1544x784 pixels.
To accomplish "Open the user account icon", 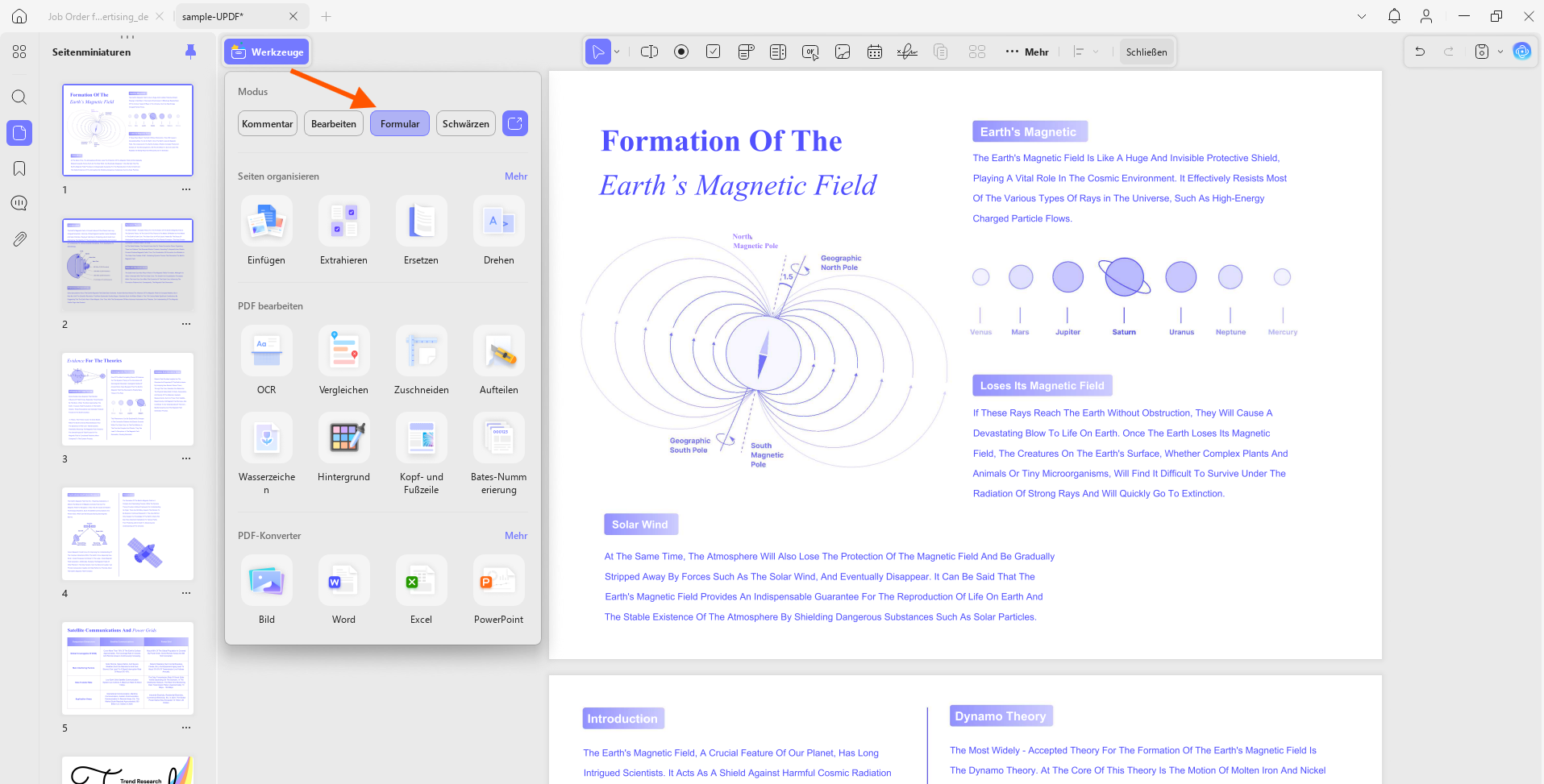I will pos(1426,16).
